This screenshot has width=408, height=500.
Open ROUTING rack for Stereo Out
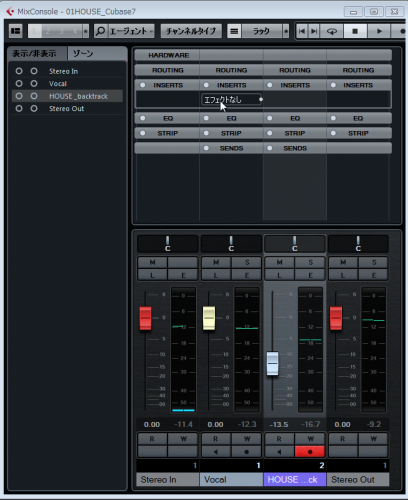pos(359,70)
